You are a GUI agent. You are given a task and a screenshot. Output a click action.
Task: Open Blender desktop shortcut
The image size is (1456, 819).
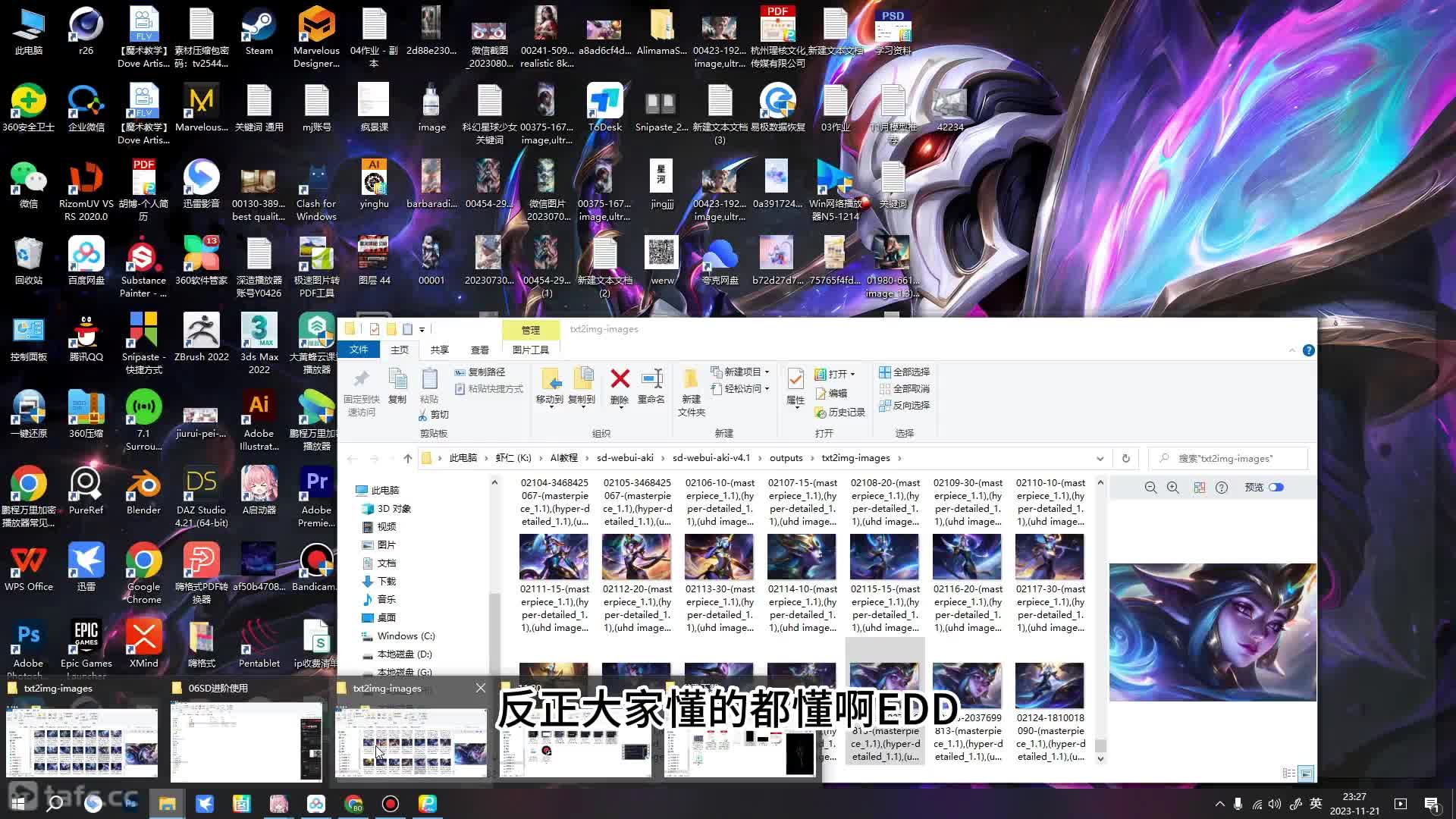click(144, 492)
